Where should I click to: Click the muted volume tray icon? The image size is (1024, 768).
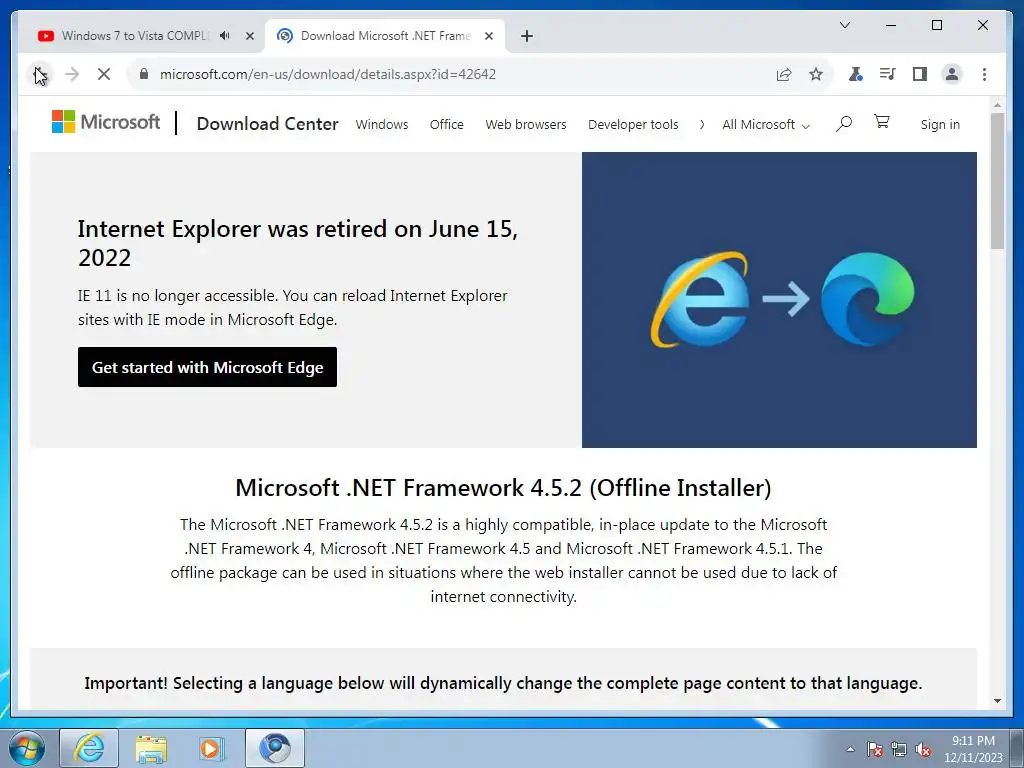(923, 749)
